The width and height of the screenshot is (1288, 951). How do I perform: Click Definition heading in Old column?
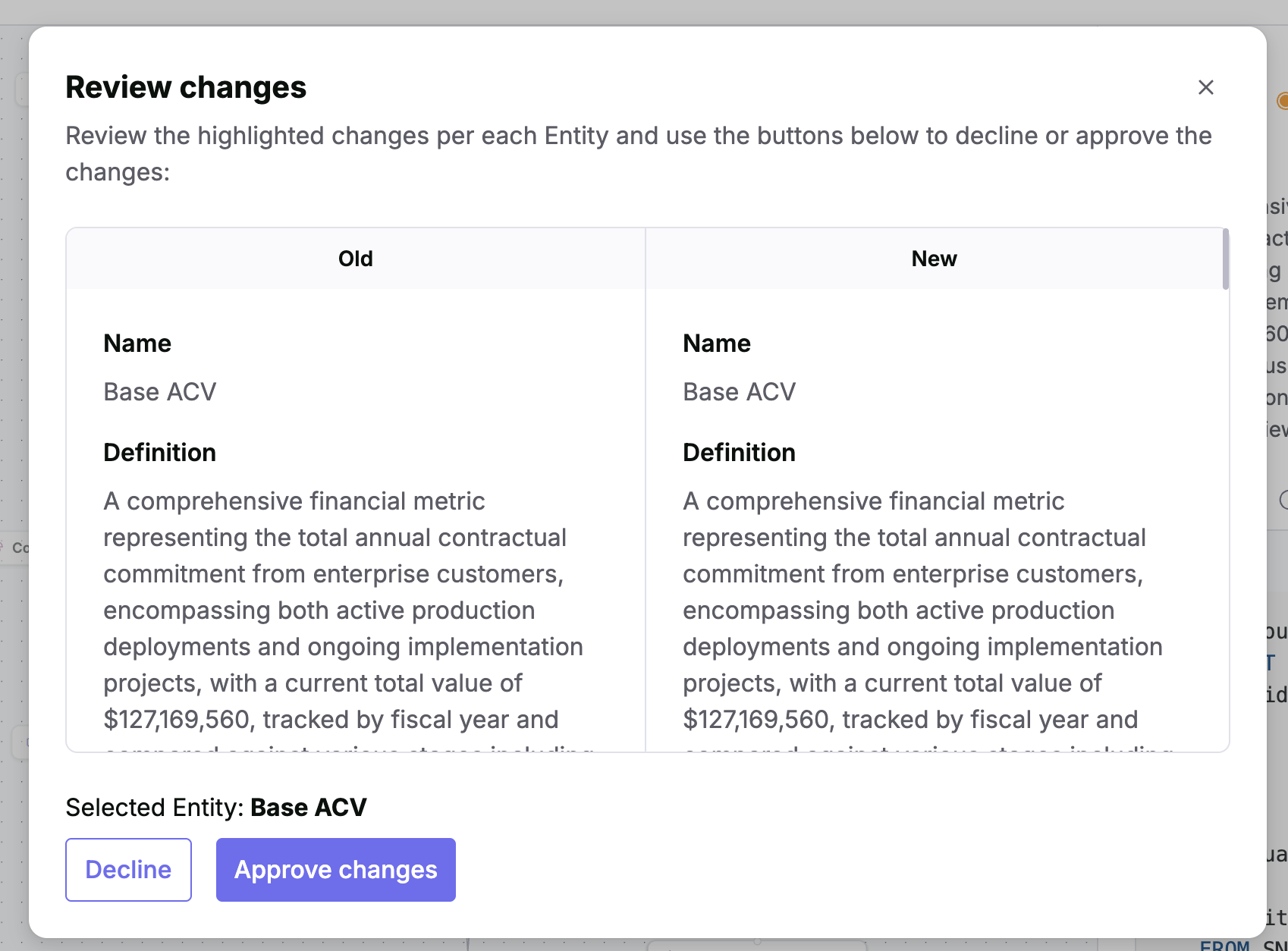[x=159, y=453]
